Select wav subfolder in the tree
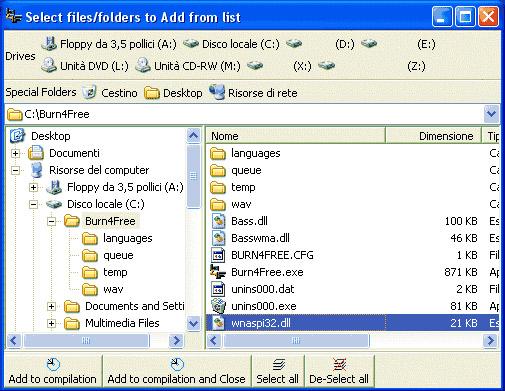The width and height of the screenshot is (505, 391). click(113, 289)
